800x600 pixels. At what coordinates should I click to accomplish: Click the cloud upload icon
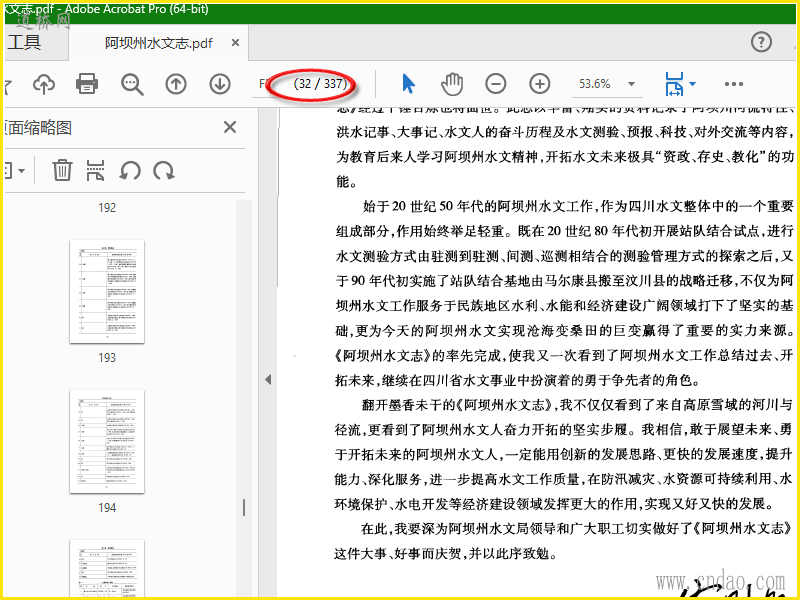(44, 84)
